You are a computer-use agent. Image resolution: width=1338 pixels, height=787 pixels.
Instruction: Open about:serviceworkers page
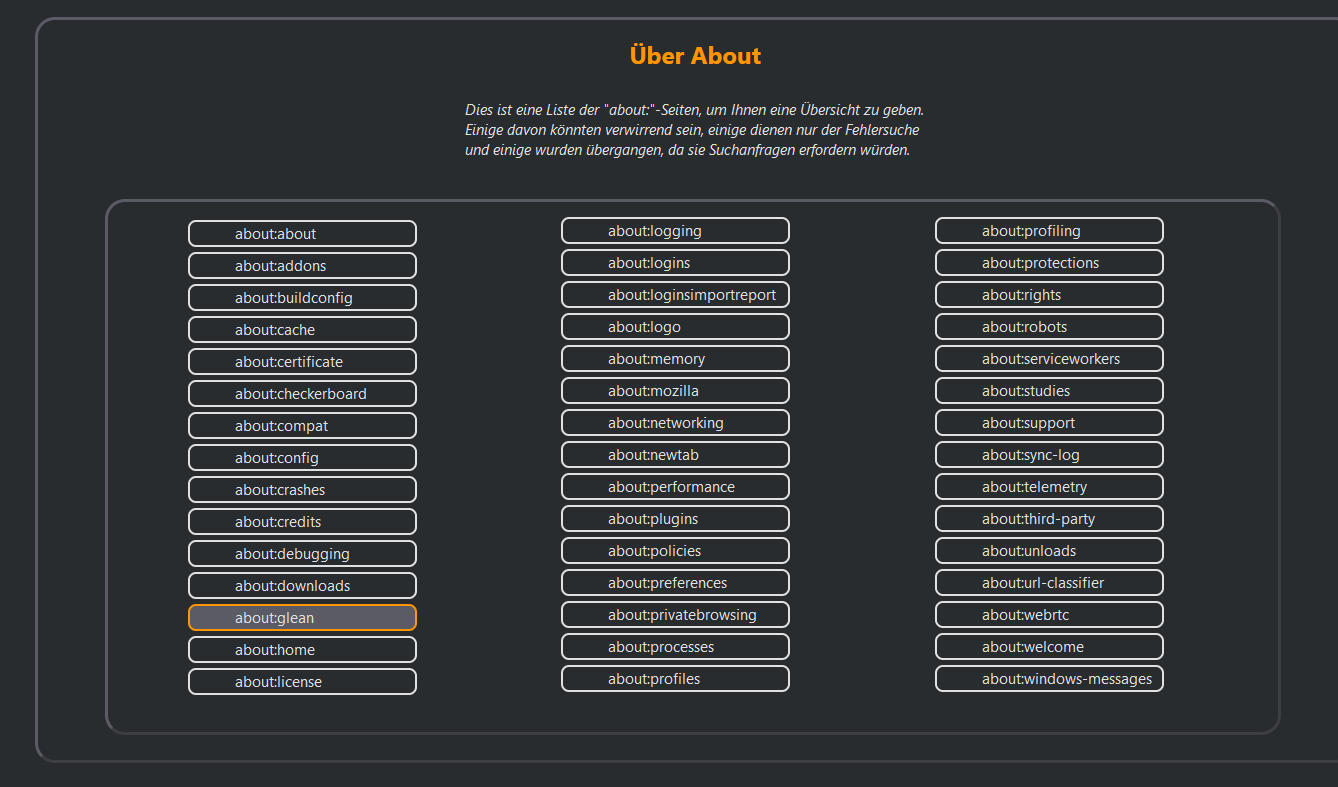point(1049,359)
